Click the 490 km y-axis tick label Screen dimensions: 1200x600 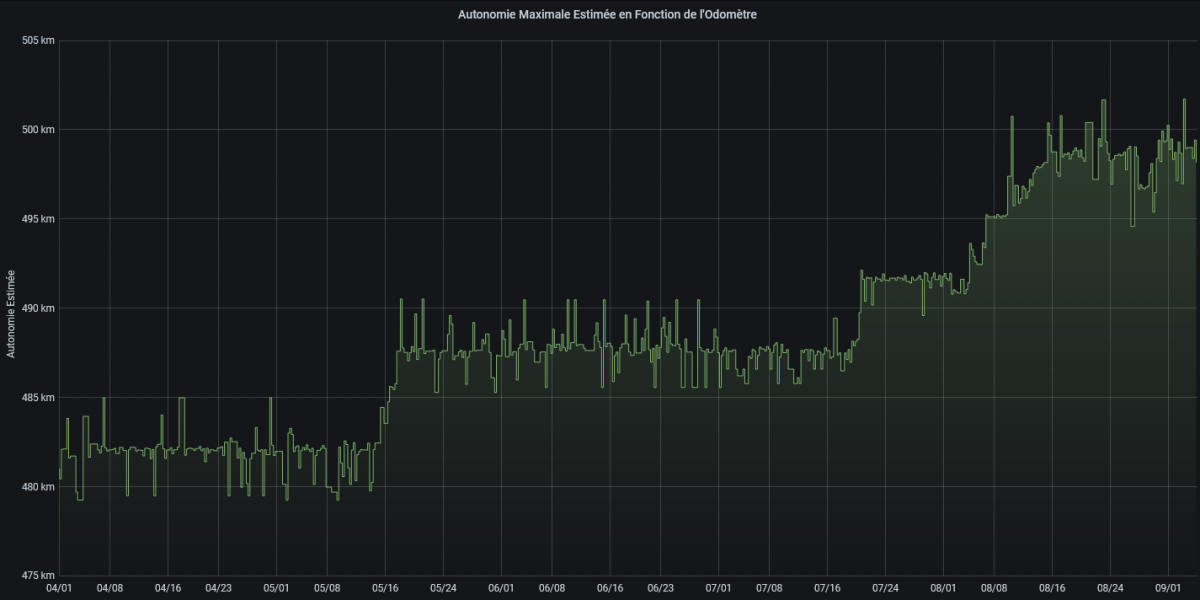pyautogui.click(x=38, y=308)
